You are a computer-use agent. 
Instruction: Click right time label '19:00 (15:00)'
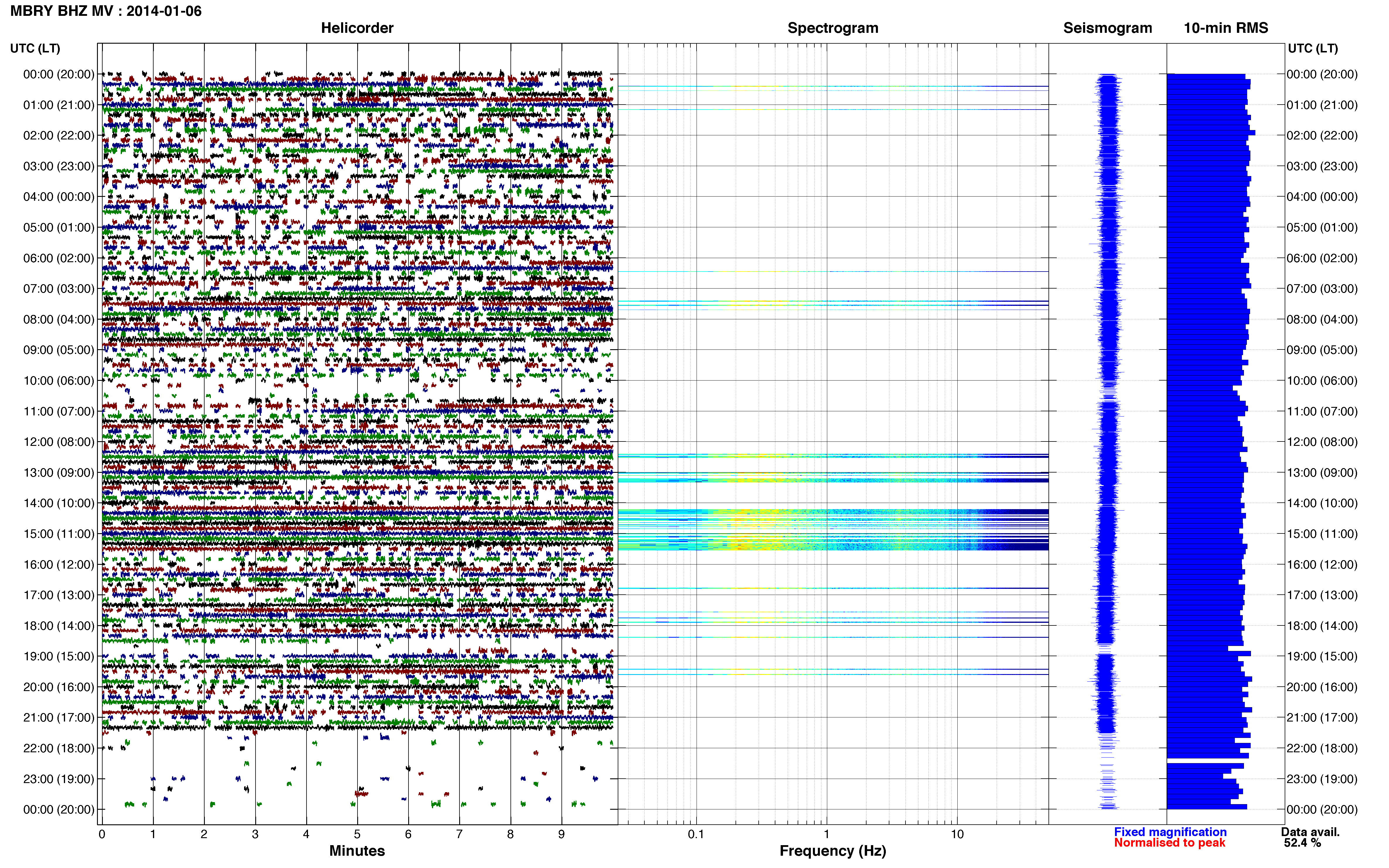pos(1322,656)
